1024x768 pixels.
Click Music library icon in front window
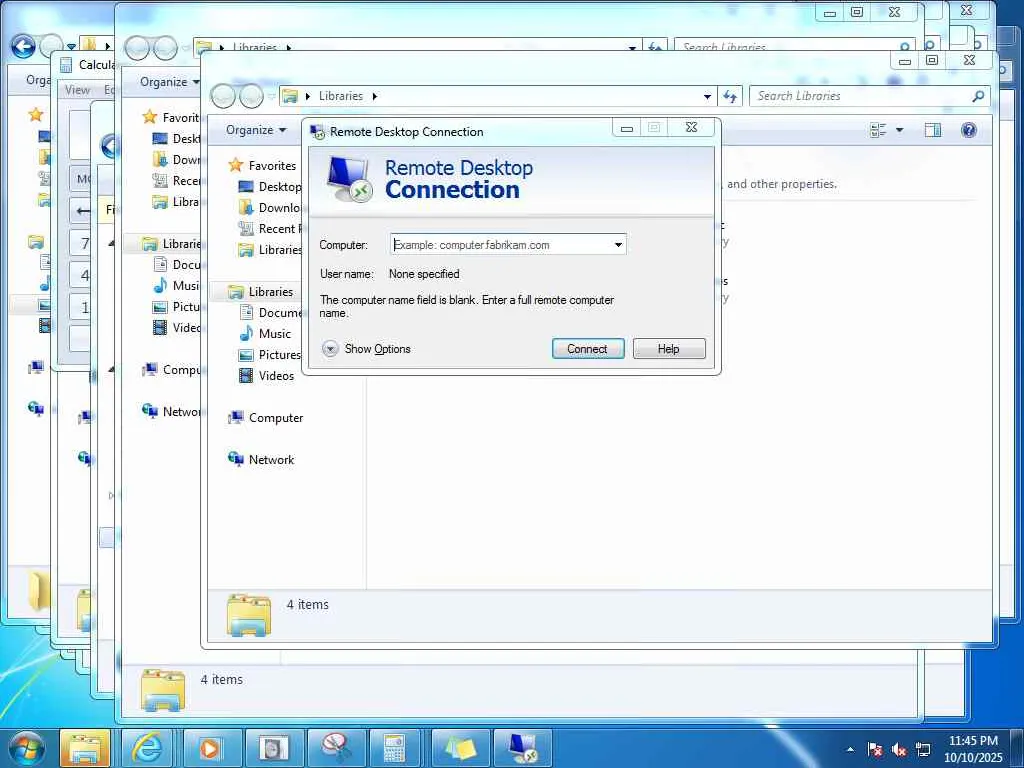[x=246, y=334]
